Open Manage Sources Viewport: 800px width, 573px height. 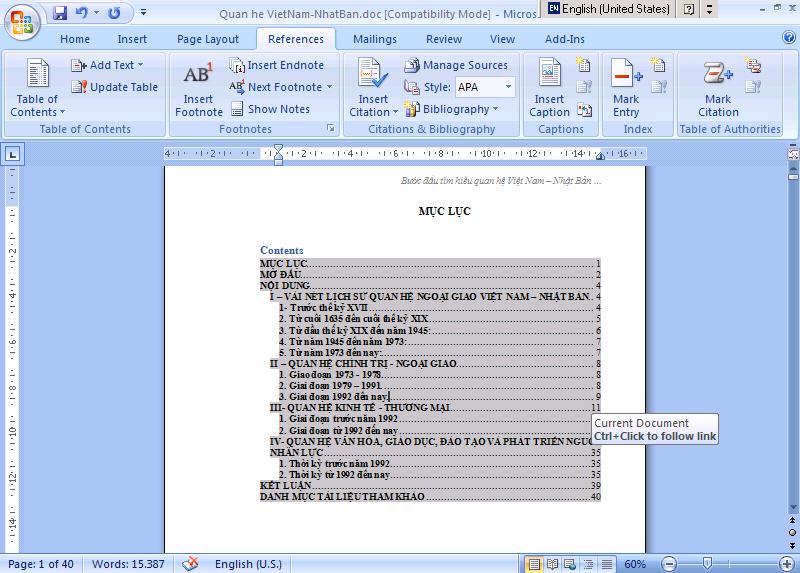pyautogui.click(x=456, y=65)
